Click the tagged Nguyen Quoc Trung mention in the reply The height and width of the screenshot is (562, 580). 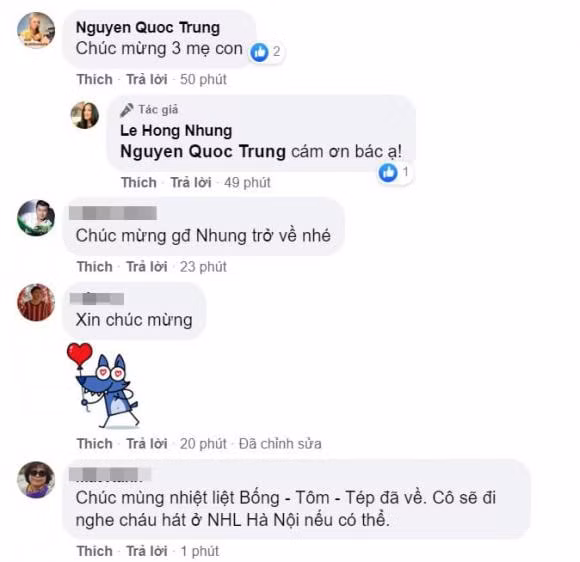[203, 151]
